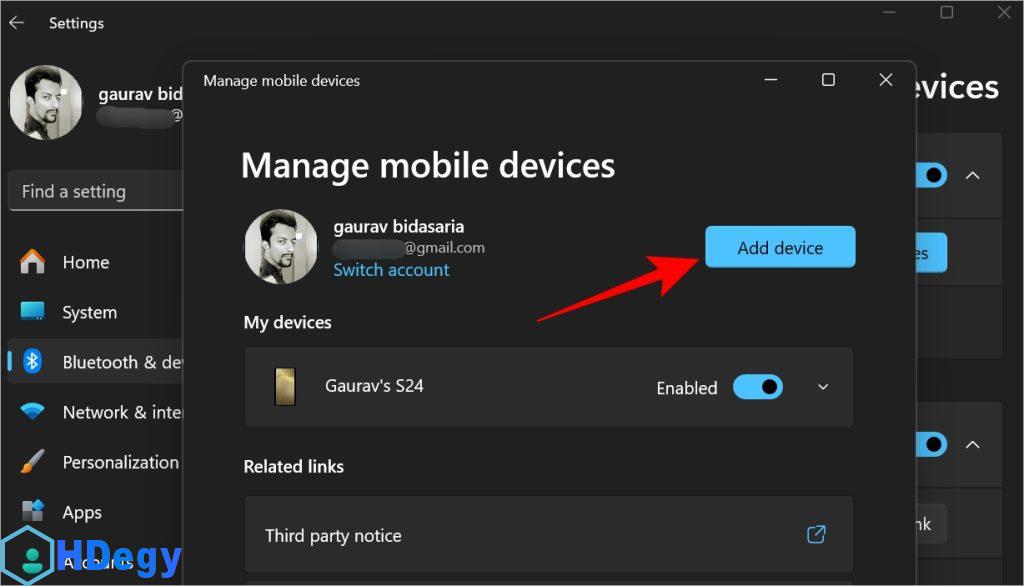
Task: Collapse the upper section chevron in Settings
Action: [x=972, y=175]
